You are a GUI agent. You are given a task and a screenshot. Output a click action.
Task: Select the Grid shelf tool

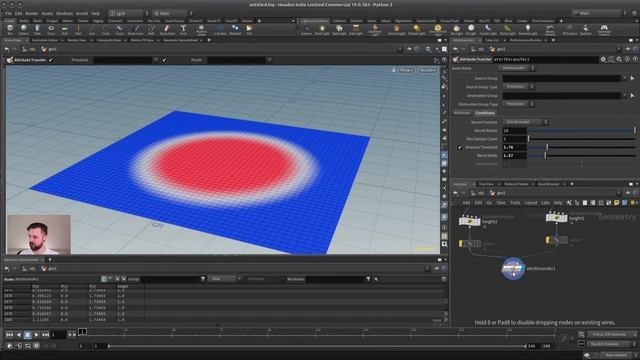pyautogui.click(x=64, y=29)
